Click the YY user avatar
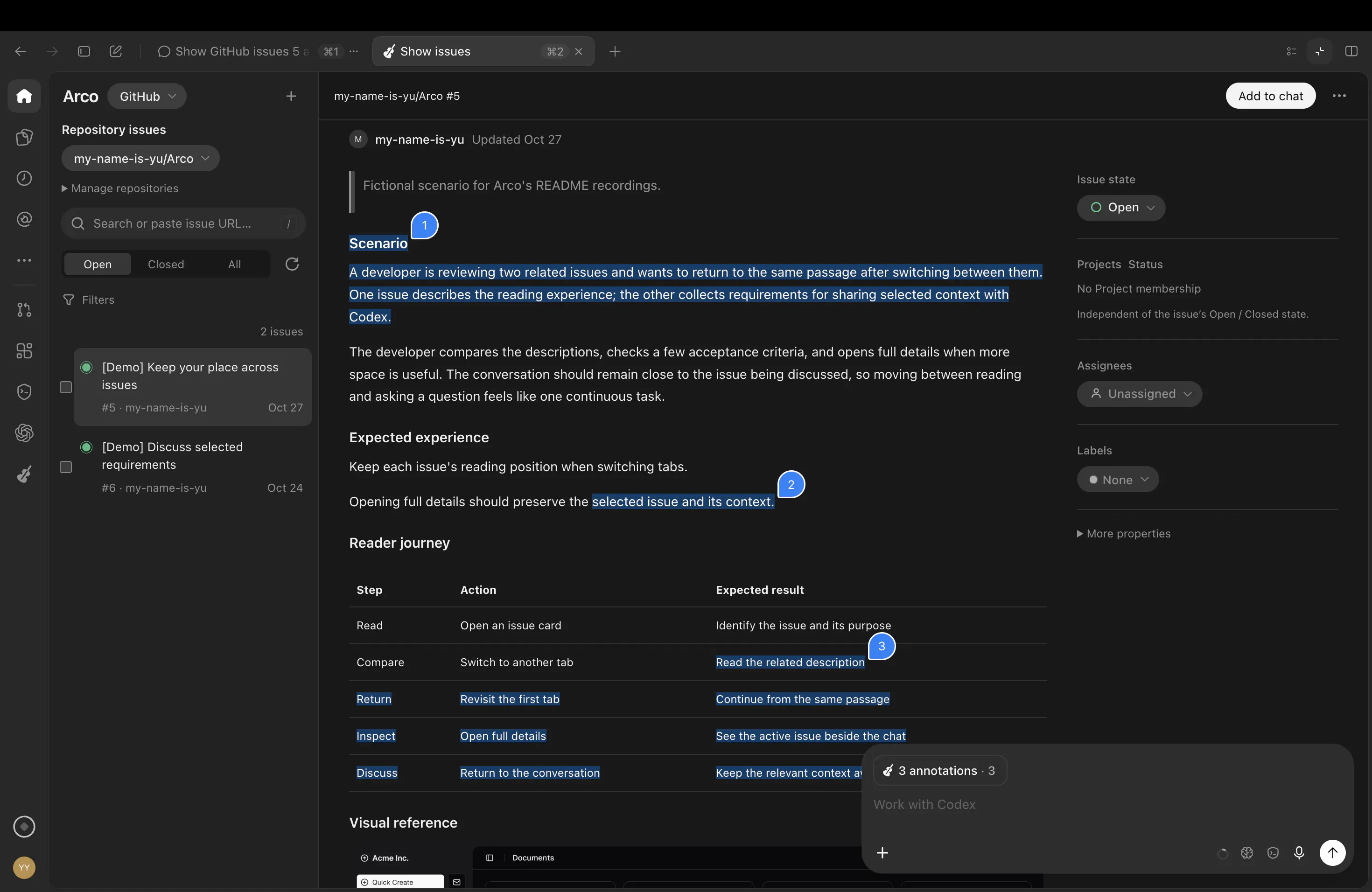The image size is (1372, 892). pos(24,867)
